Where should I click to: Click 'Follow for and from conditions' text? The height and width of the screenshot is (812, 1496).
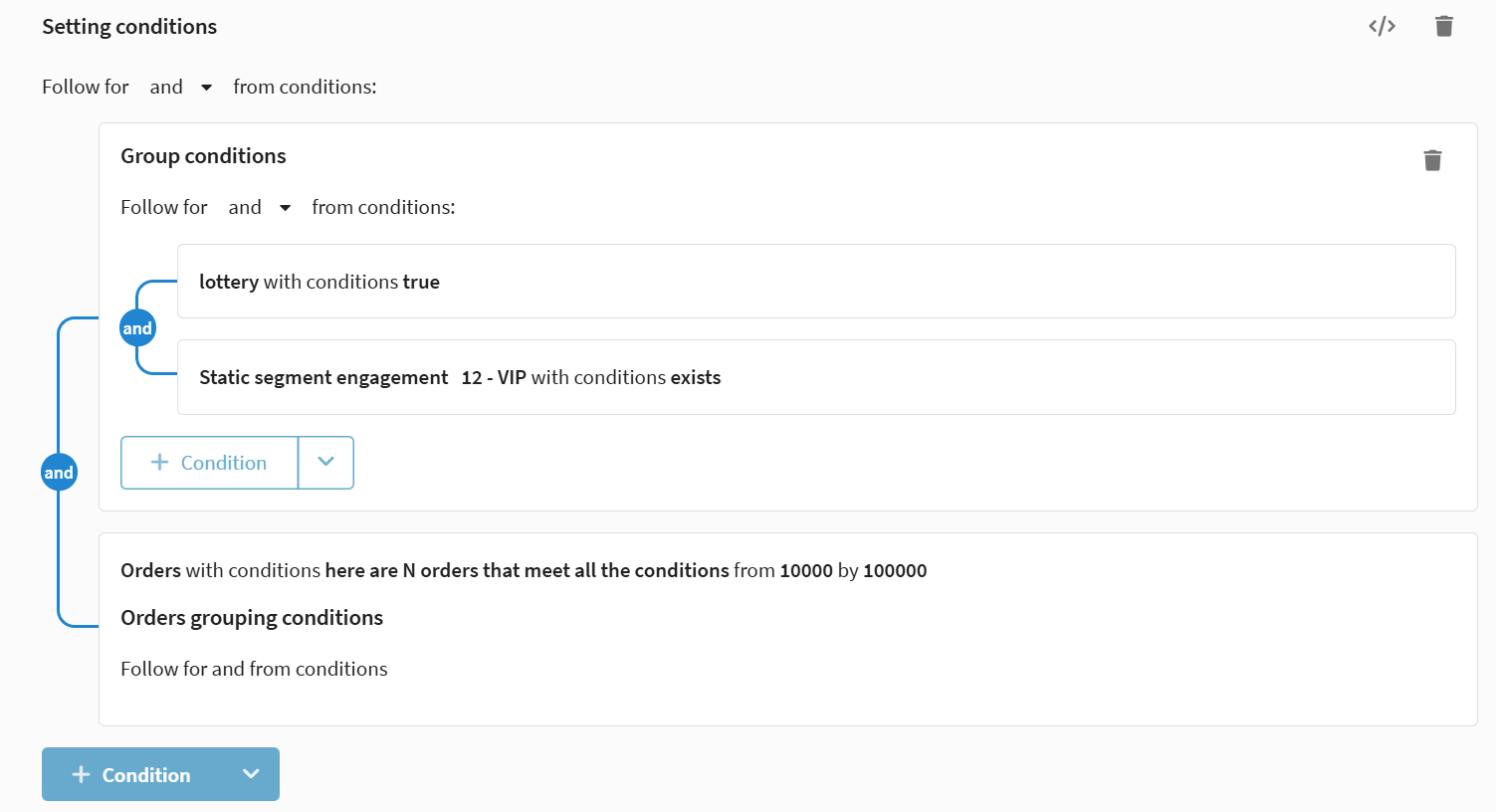254,669
